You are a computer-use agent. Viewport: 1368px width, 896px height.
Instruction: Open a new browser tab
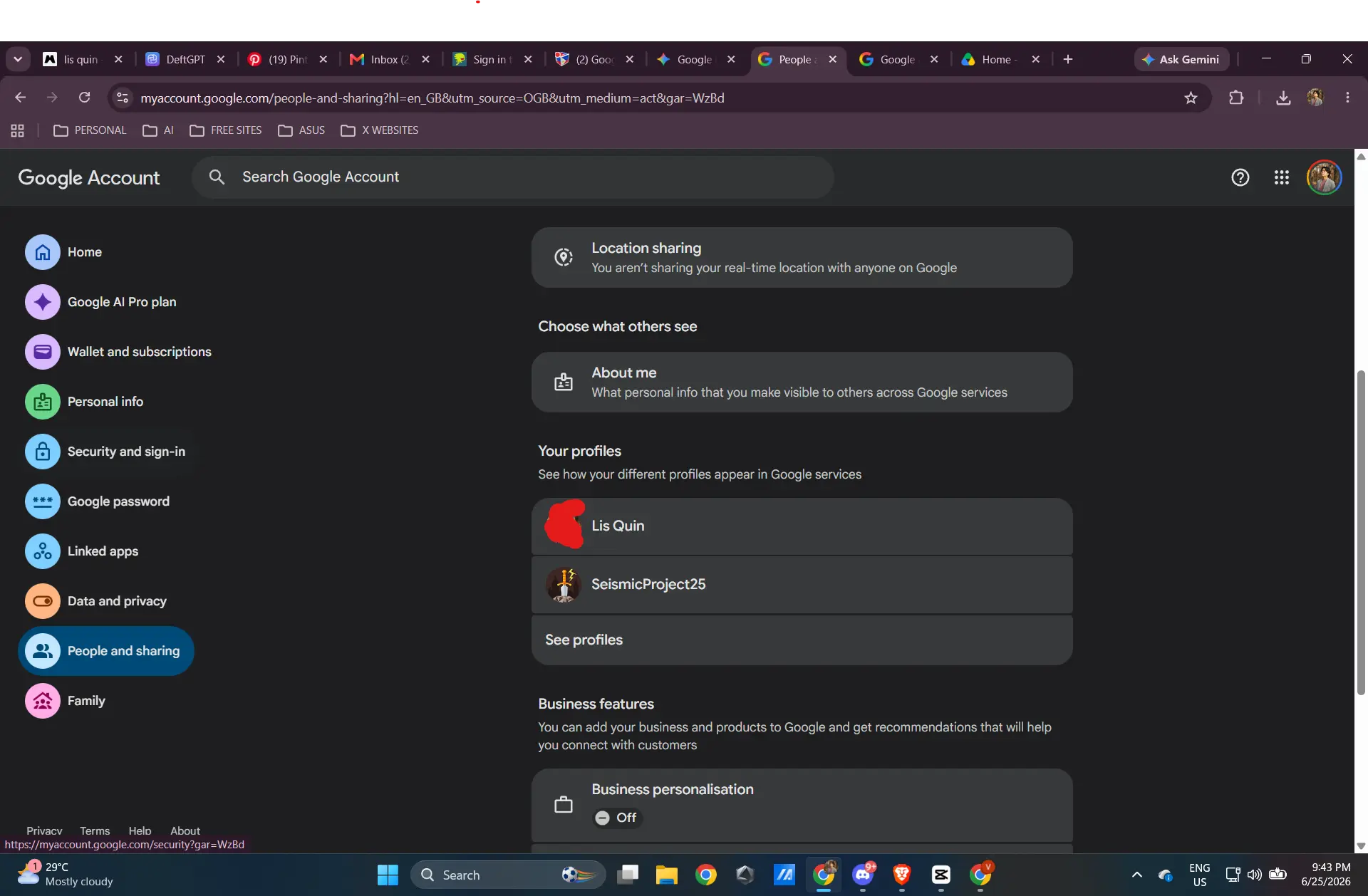point(1067,60)
